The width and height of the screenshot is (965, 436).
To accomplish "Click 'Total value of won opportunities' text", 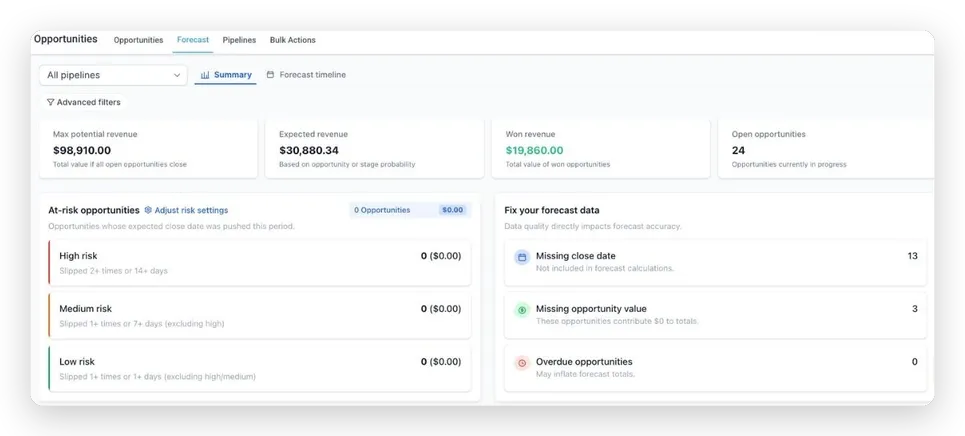I will (558, 164).
